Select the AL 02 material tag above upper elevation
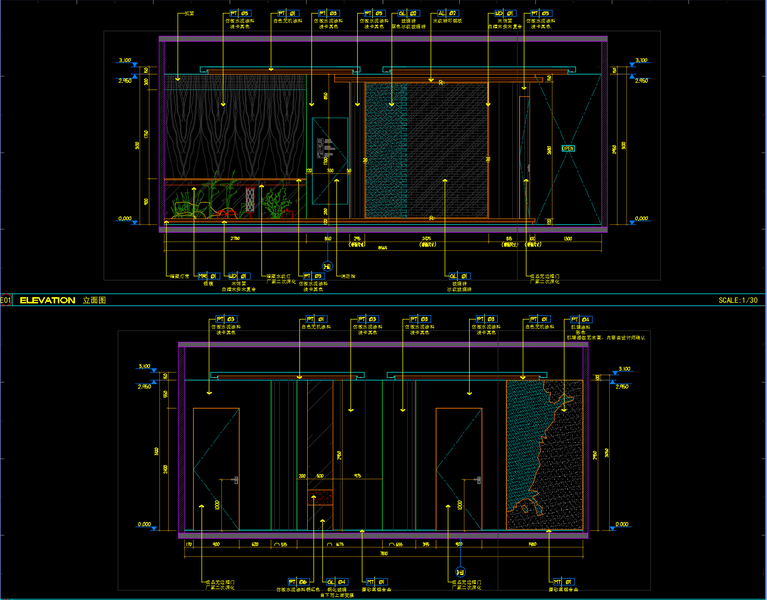 [x=447, y=13]
